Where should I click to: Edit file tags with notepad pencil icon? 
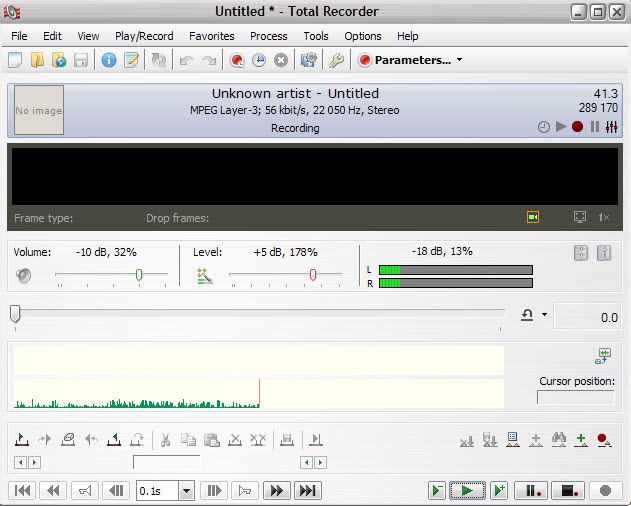click(x=131, y=60)
